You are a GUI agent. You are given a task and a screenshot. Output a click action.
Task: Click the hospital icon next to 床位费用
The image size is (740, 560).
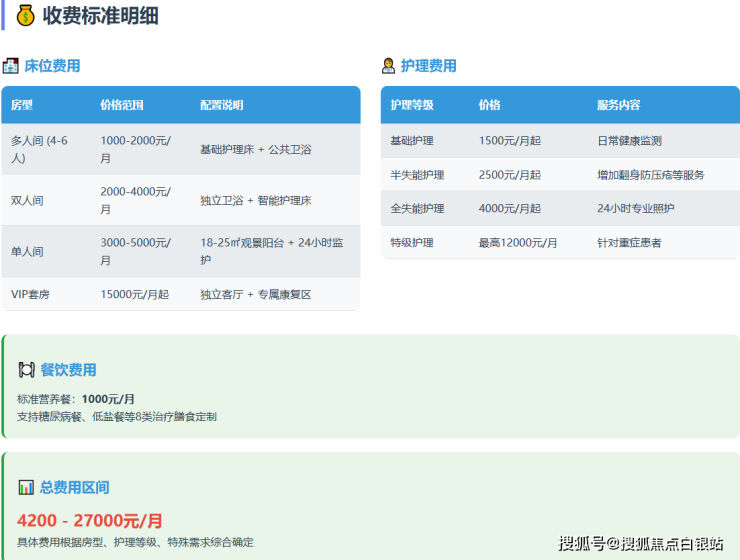11,66
